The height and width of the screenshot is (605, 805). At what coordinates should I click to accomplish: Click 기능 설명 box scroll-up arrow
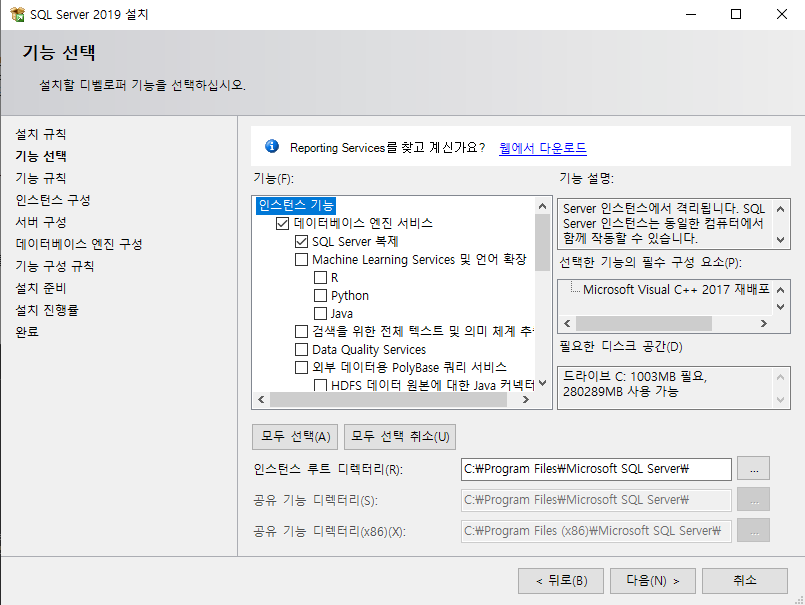[x=780, y=209]
